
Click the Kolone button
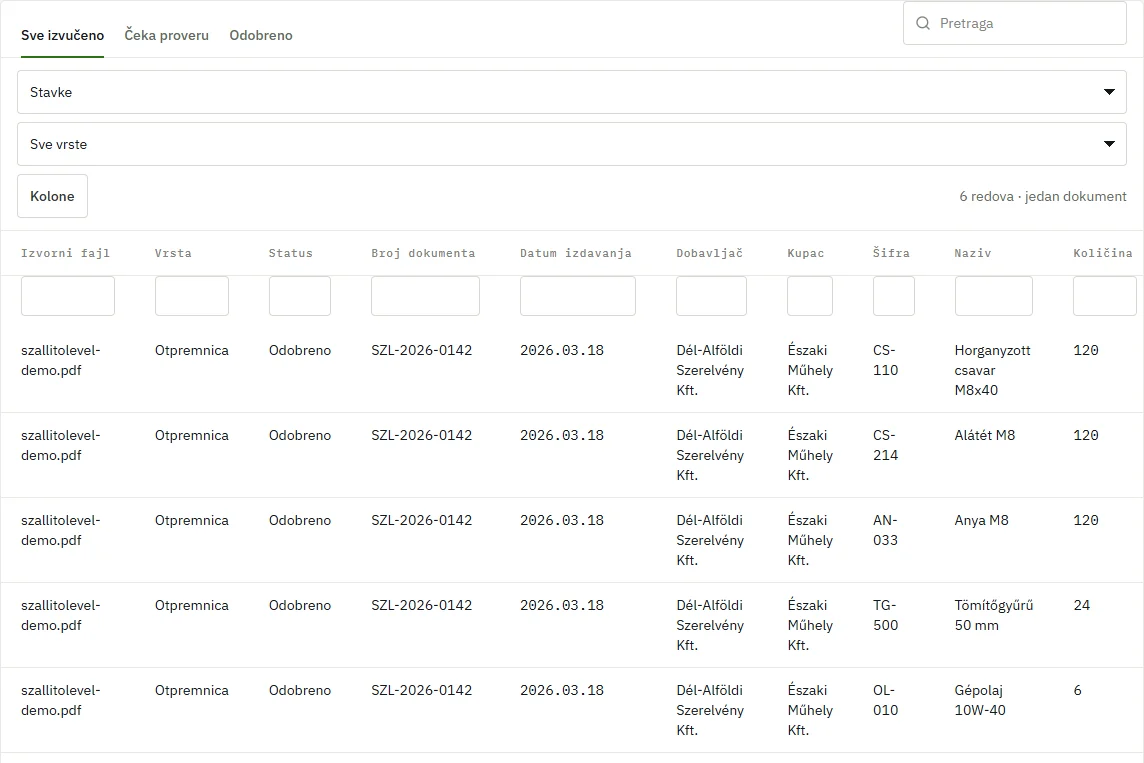click(x=53, y=196)
